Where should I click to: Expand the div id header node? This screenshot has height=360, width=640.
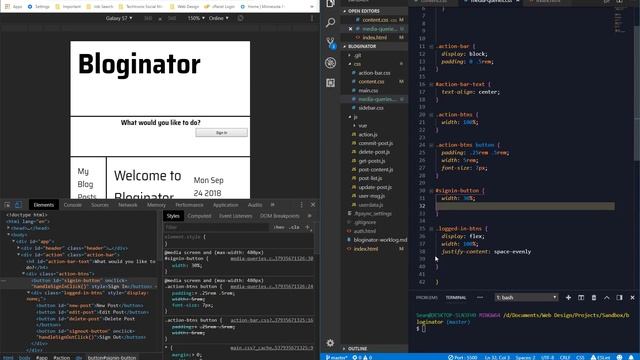point(18,248)
